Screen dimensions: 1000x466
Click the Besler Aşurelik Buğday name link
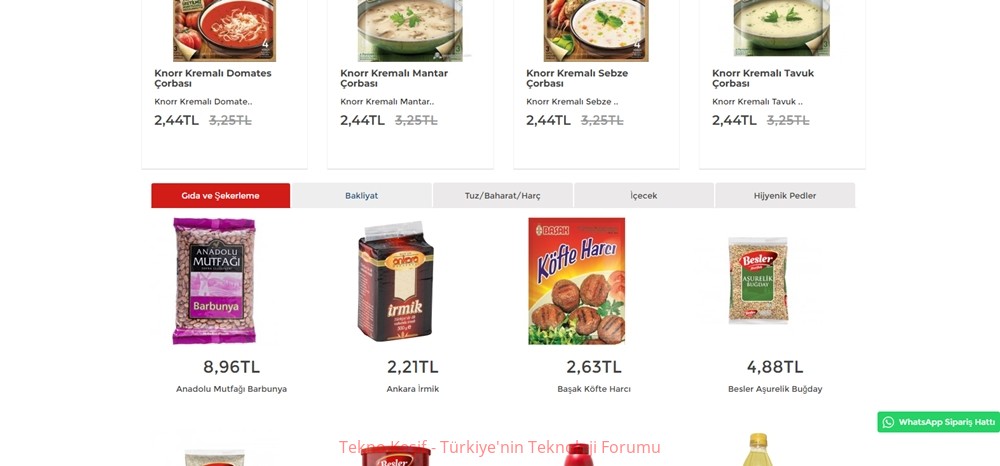click(775, 389)
